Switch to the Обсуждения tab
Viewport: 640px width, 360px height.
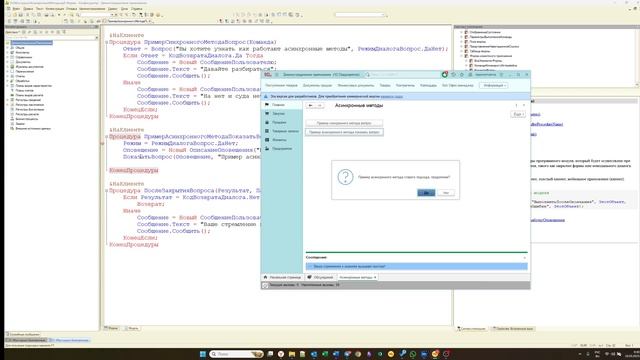pos(321,277)
